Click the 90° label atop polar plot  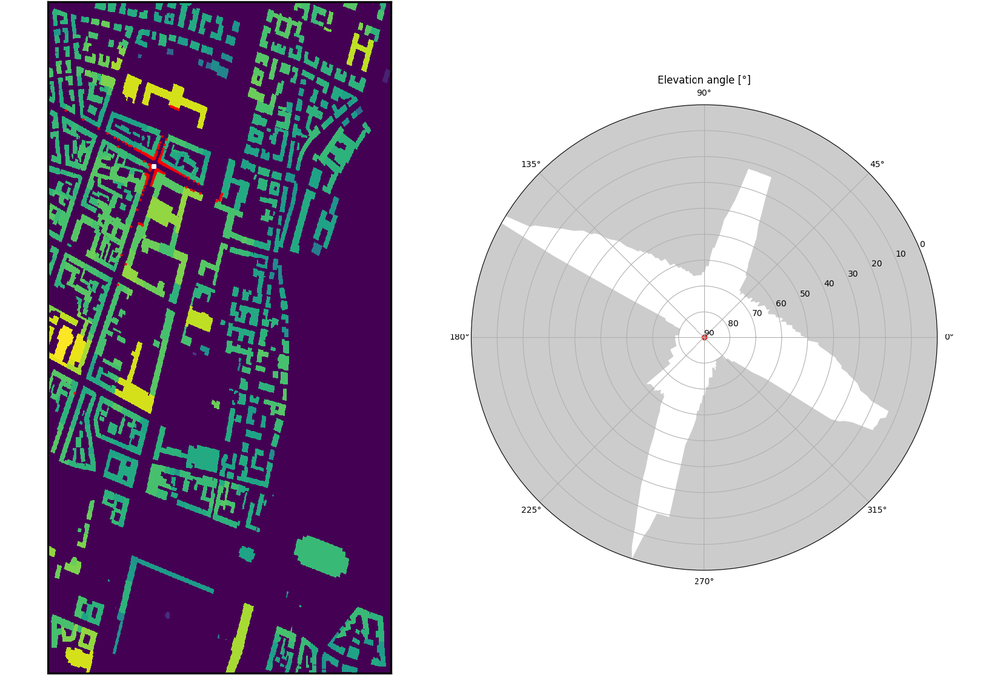click(x=703, y=93)
